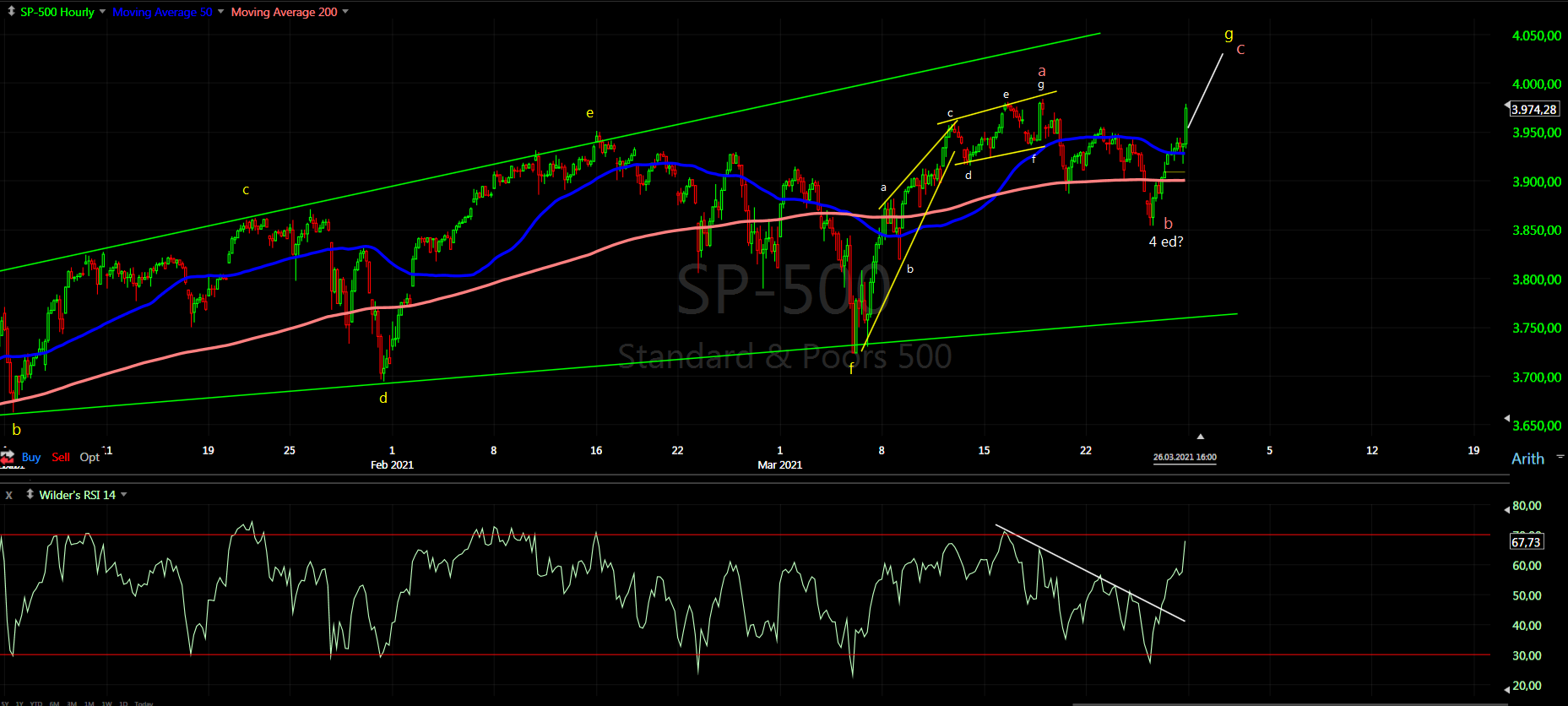1568x706 pixels.
Task: Select the Moving Average 50 label
Action: pos(162,12)
